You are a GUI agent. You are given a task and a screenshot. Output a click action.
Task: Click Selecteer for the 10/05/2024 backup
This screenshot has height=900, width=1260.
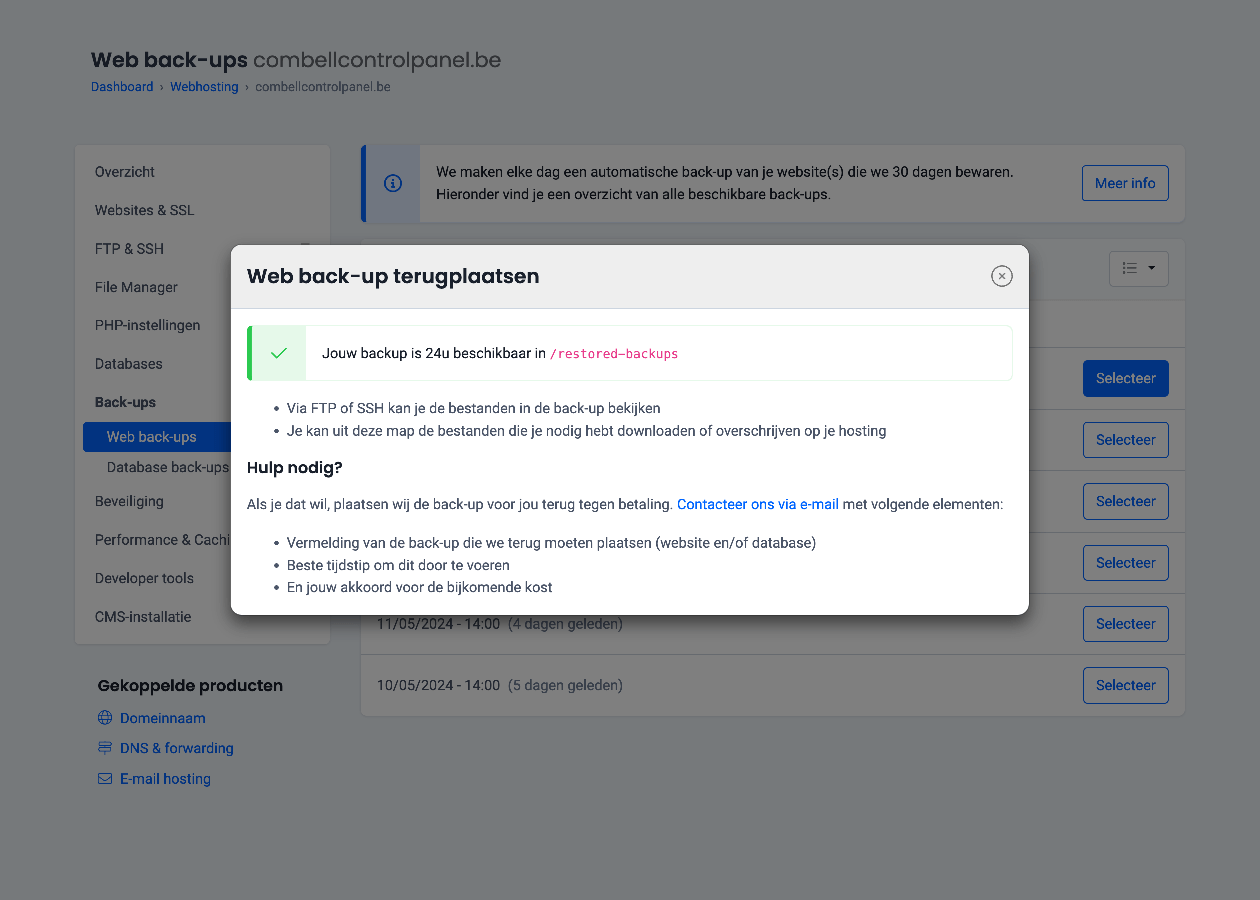pos(1125,685)
